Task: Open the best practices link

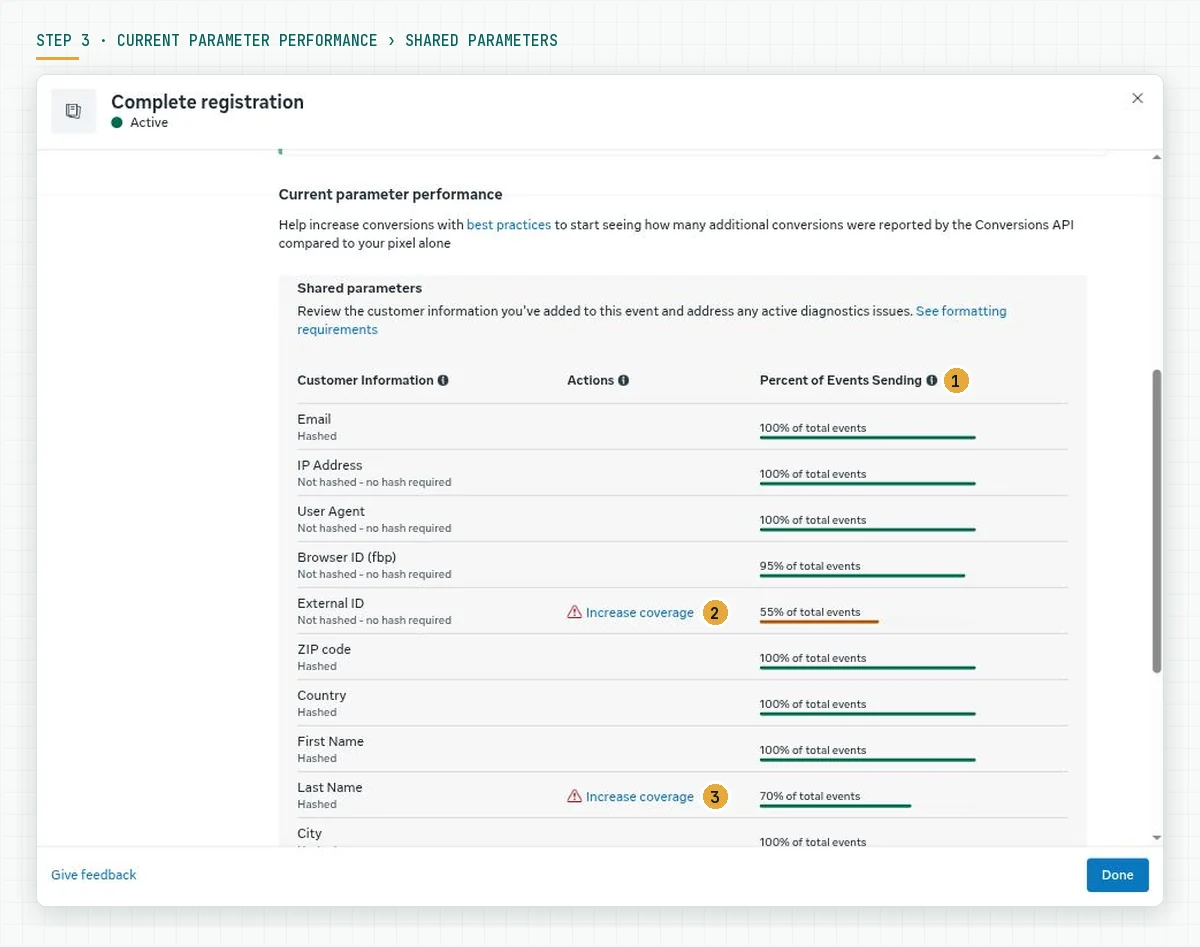Action: click(509, 225)
